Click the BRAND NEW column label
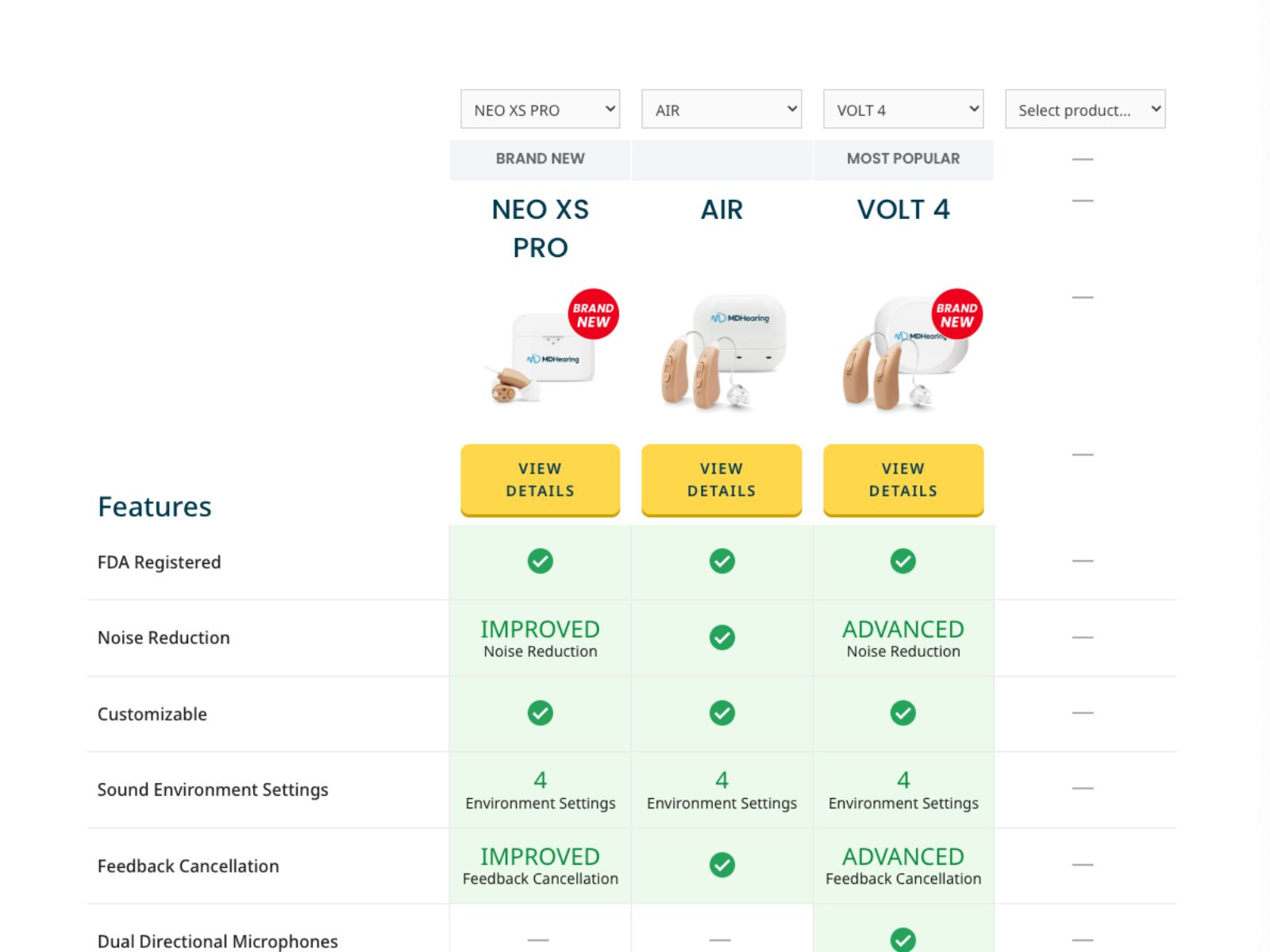This screenshot has height=952, width=1270. [x=541, y=159]
